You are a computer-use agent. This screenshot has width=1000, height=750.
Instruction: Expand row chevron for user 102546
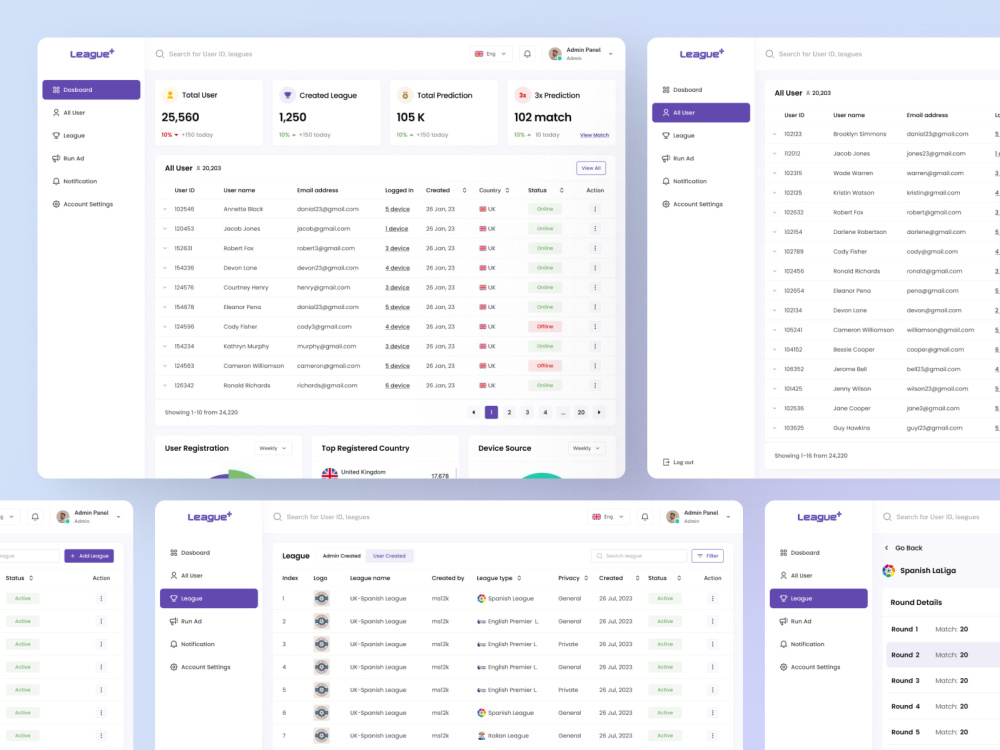pyautogui.click(x=165, y=209)
